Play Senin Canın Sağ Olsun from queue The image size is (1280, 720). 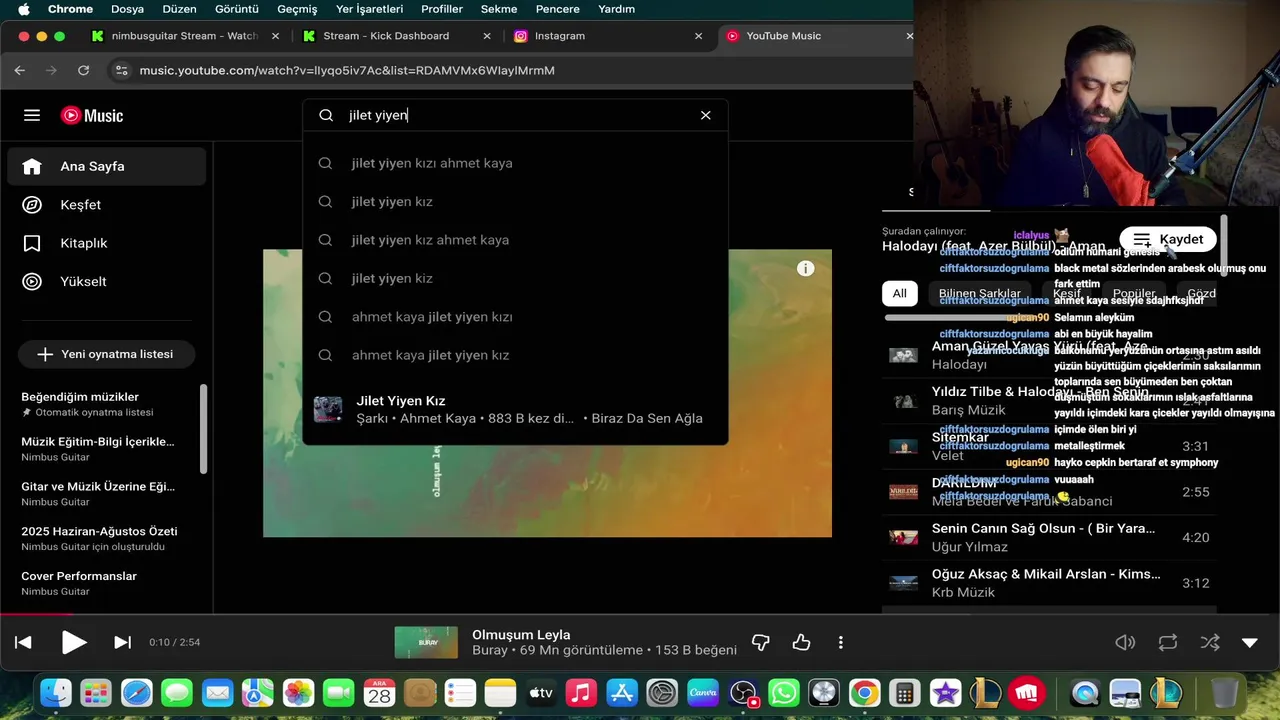[x=1049, y=537]
